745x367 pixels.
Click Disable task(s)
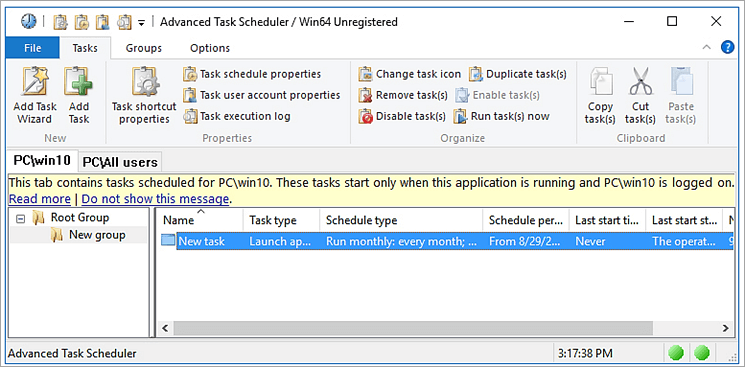[x=402, y=116]
